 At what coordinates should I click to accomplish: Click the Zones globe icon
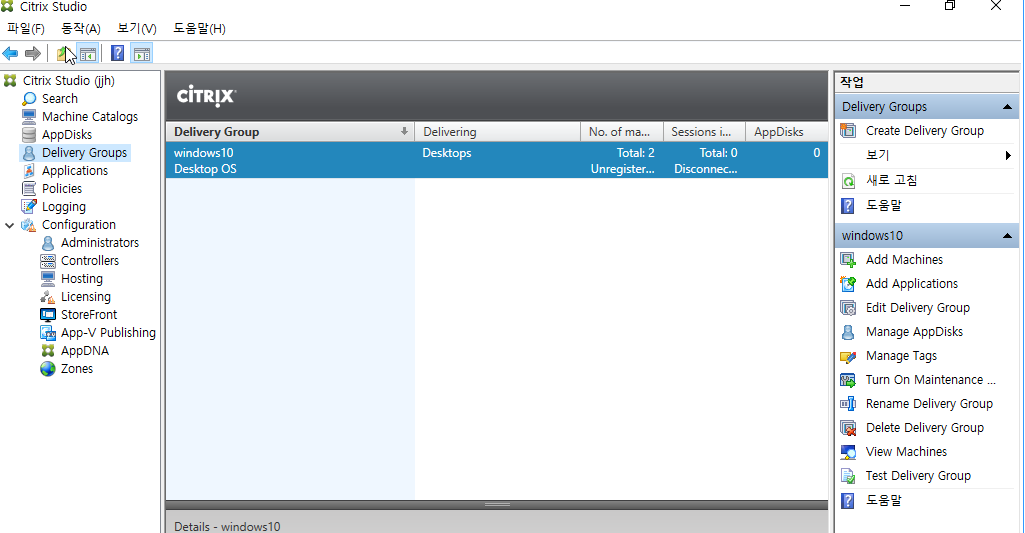pyautogui.click(x=48, y=369)
